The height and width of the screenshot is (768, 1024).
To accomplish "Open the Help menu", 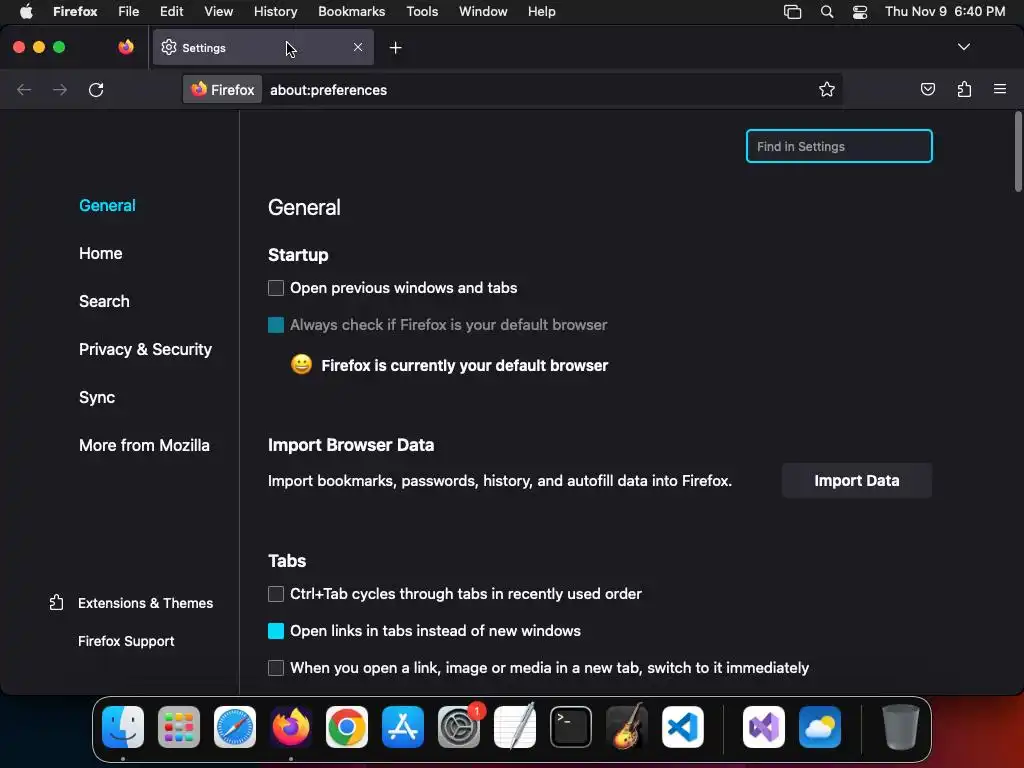I will point(541,11).
